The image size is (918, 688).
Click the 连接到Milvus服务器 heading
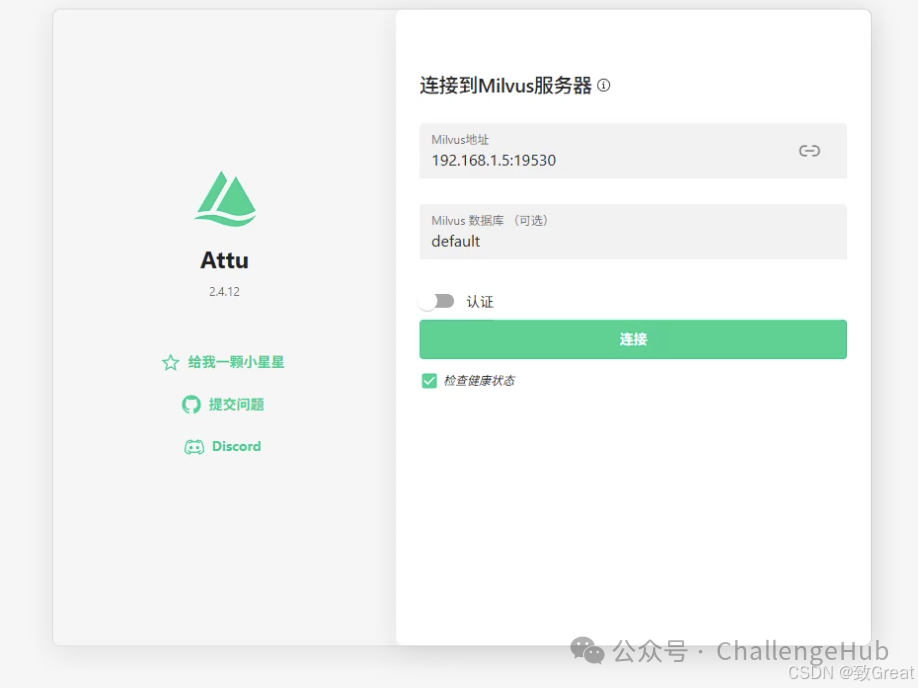coord(506,85)
